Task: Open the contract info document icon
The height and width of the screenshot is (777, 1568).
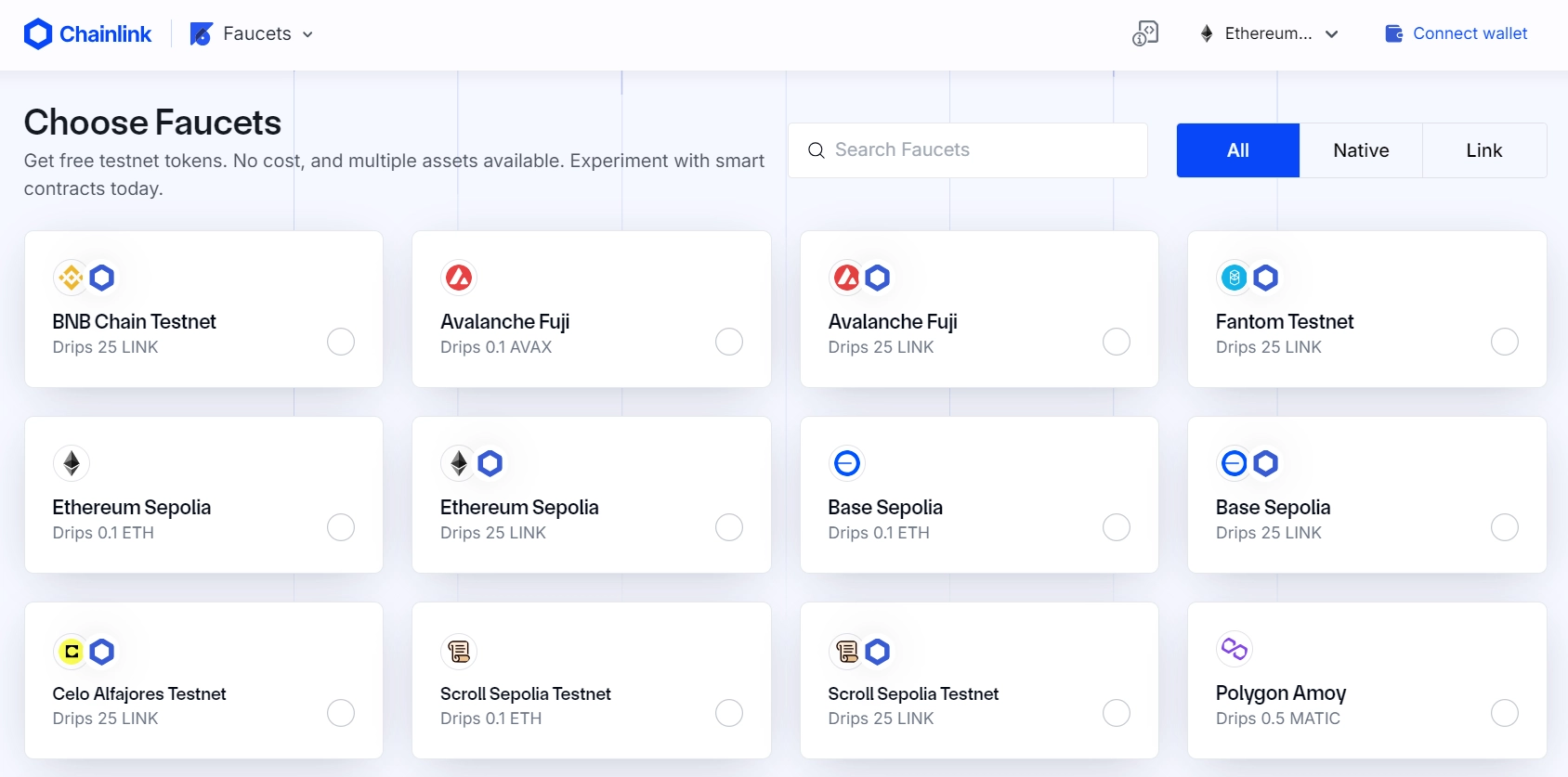Action: pos(1145,32)
